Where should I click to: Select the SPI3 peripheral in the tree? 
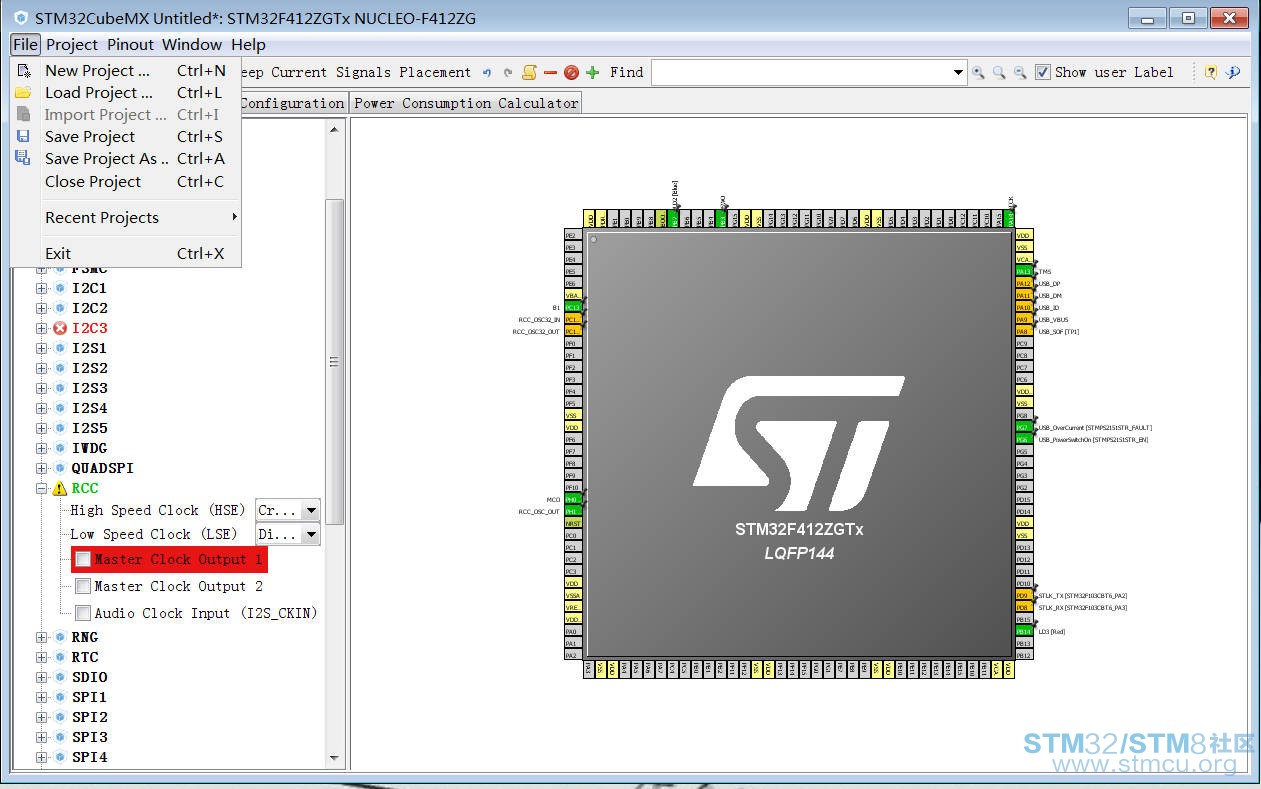point(89,737)
